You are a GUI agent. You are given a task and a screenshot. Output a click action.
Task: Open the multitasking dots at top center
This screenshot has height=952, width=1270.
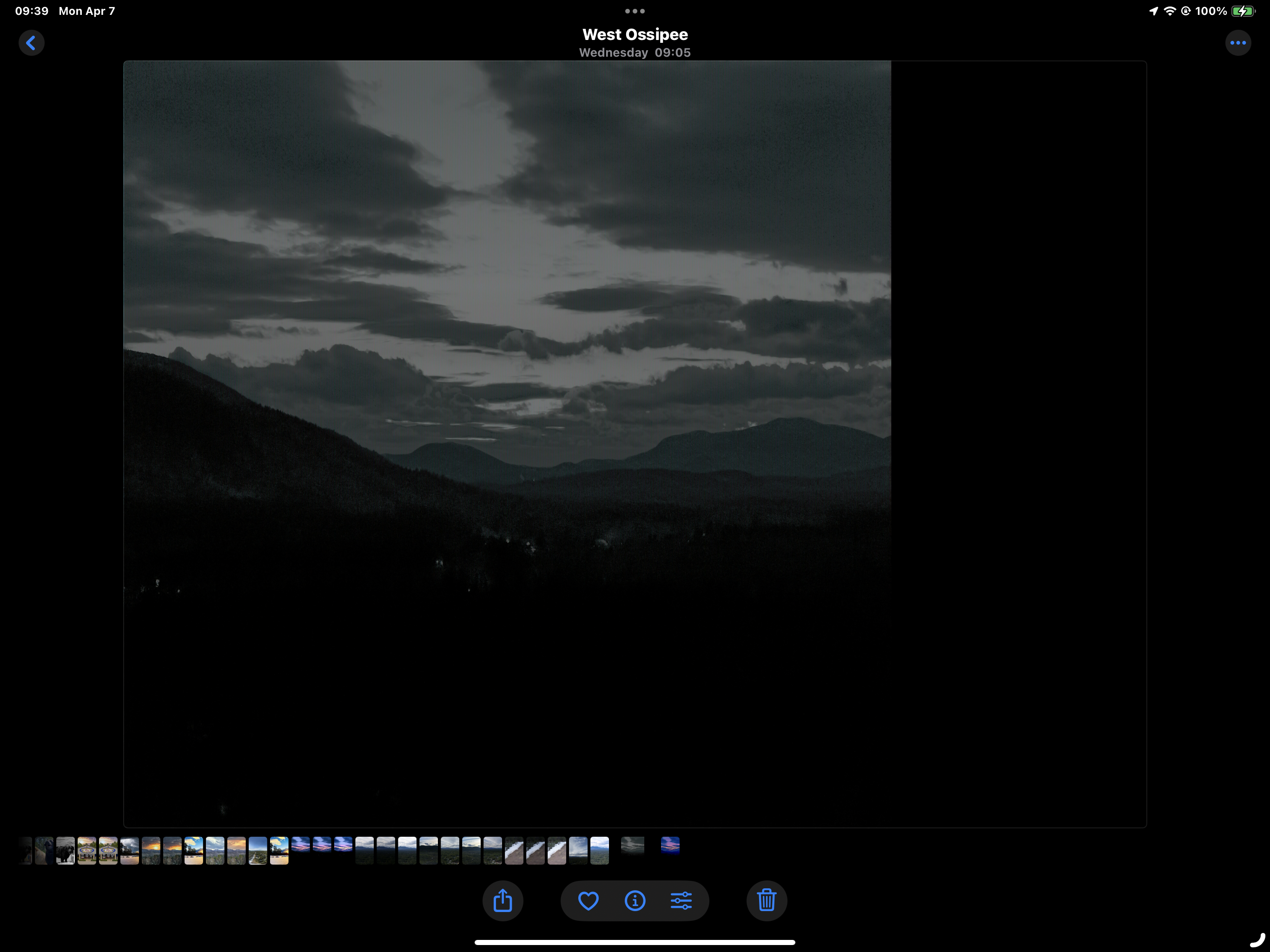tap(635, 11)
